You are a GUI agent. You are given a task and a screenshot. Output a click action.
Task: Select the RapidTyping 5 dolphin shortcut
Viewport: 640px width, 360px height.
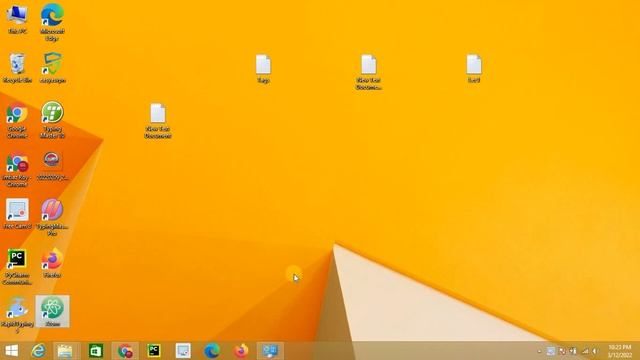coord(17,315)
